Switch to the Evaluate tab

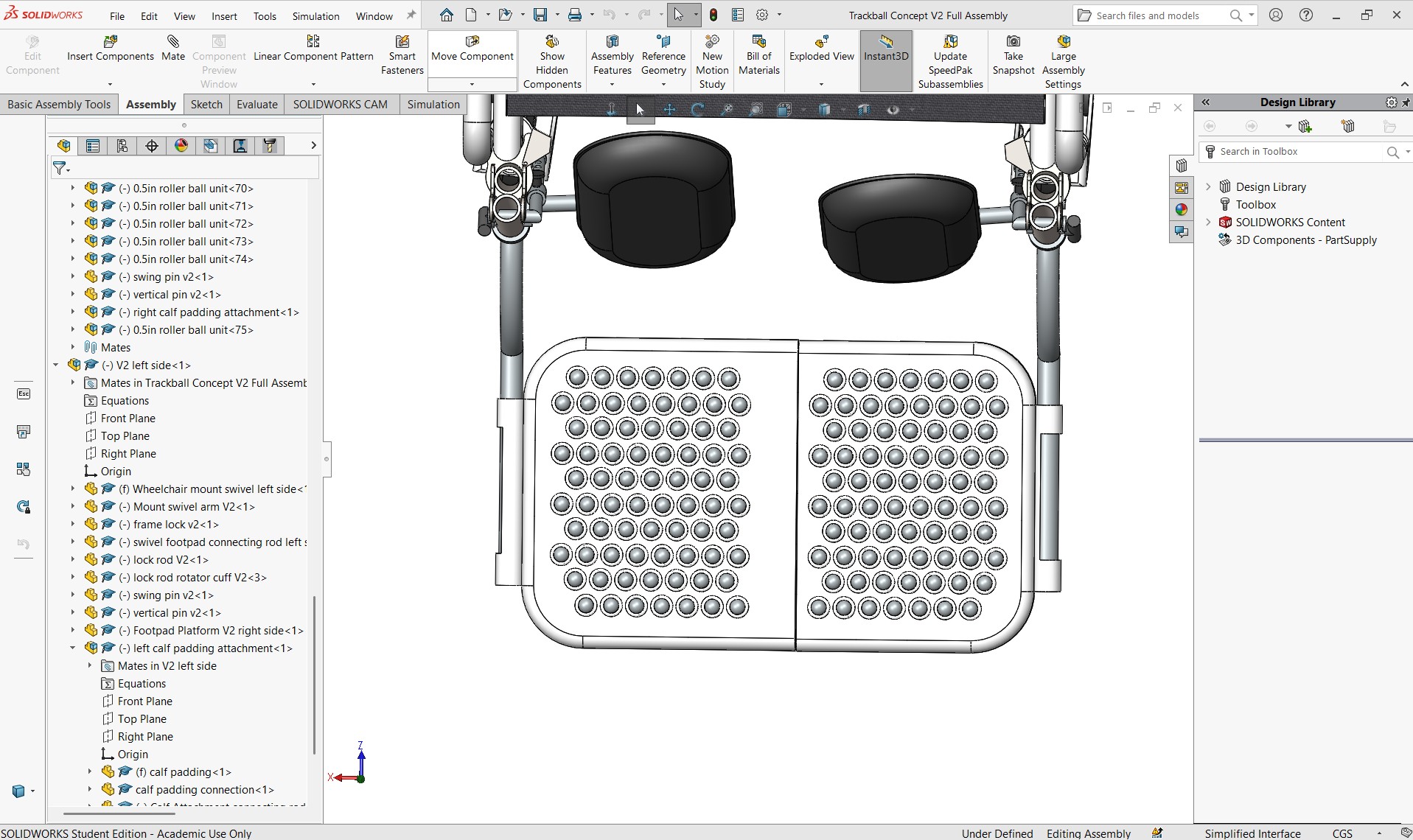point(257,105)
